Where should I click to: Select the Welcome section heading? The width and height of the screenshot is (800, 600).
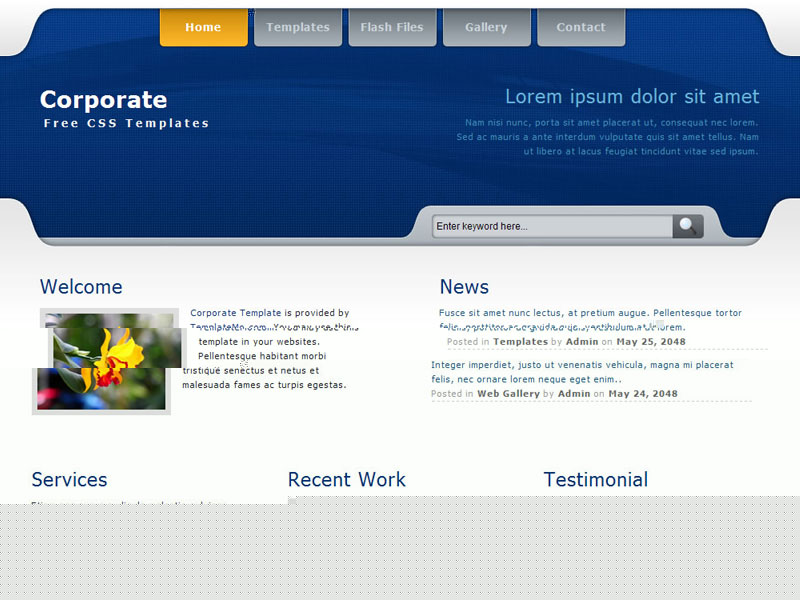81,287
